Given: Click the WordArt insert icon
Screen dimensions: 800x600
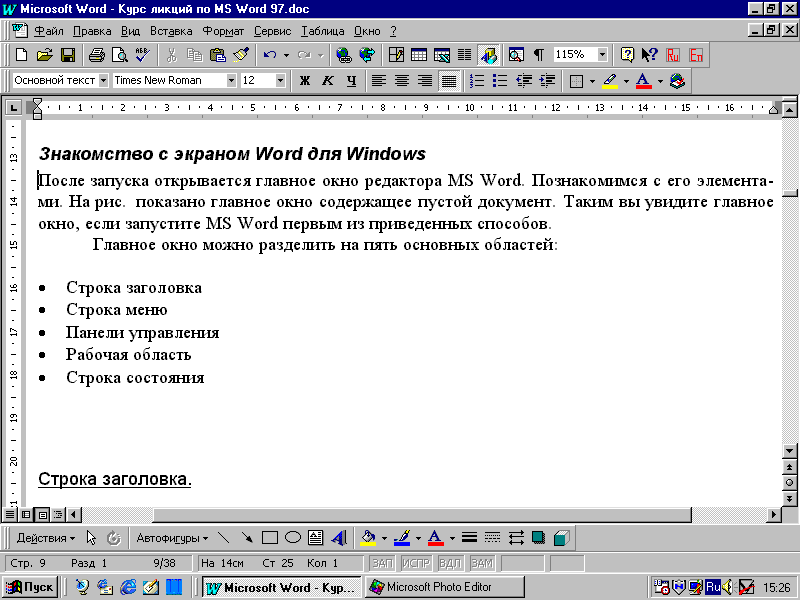Looking at the screenshot, I should [x=339, y=538].
